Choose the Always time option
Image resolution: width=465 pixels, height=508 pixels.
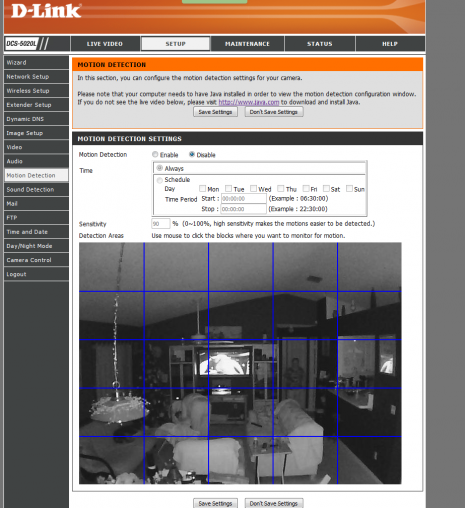click(160, 168)
